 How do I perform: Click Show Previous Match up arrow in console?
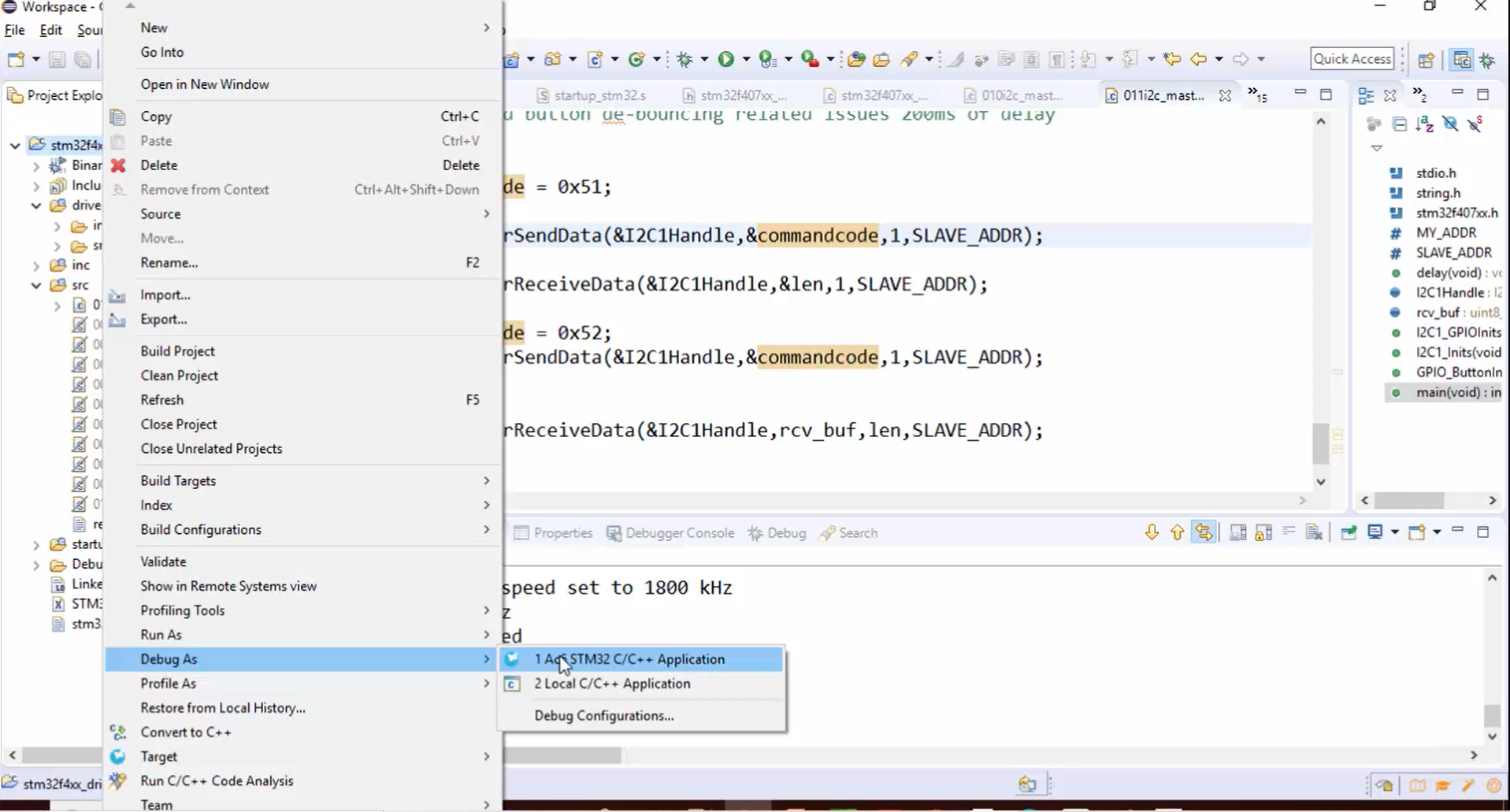[x=1177, y=533]
